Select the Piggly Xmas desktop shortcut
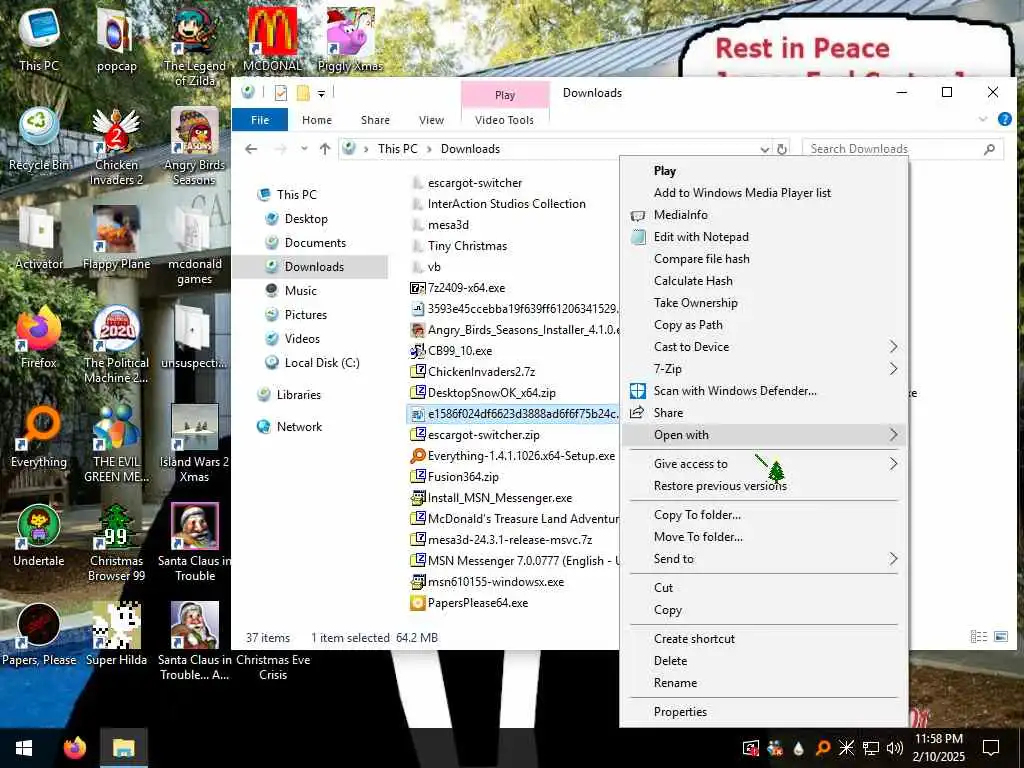1024x768 pixels. (x=350, y=40)
